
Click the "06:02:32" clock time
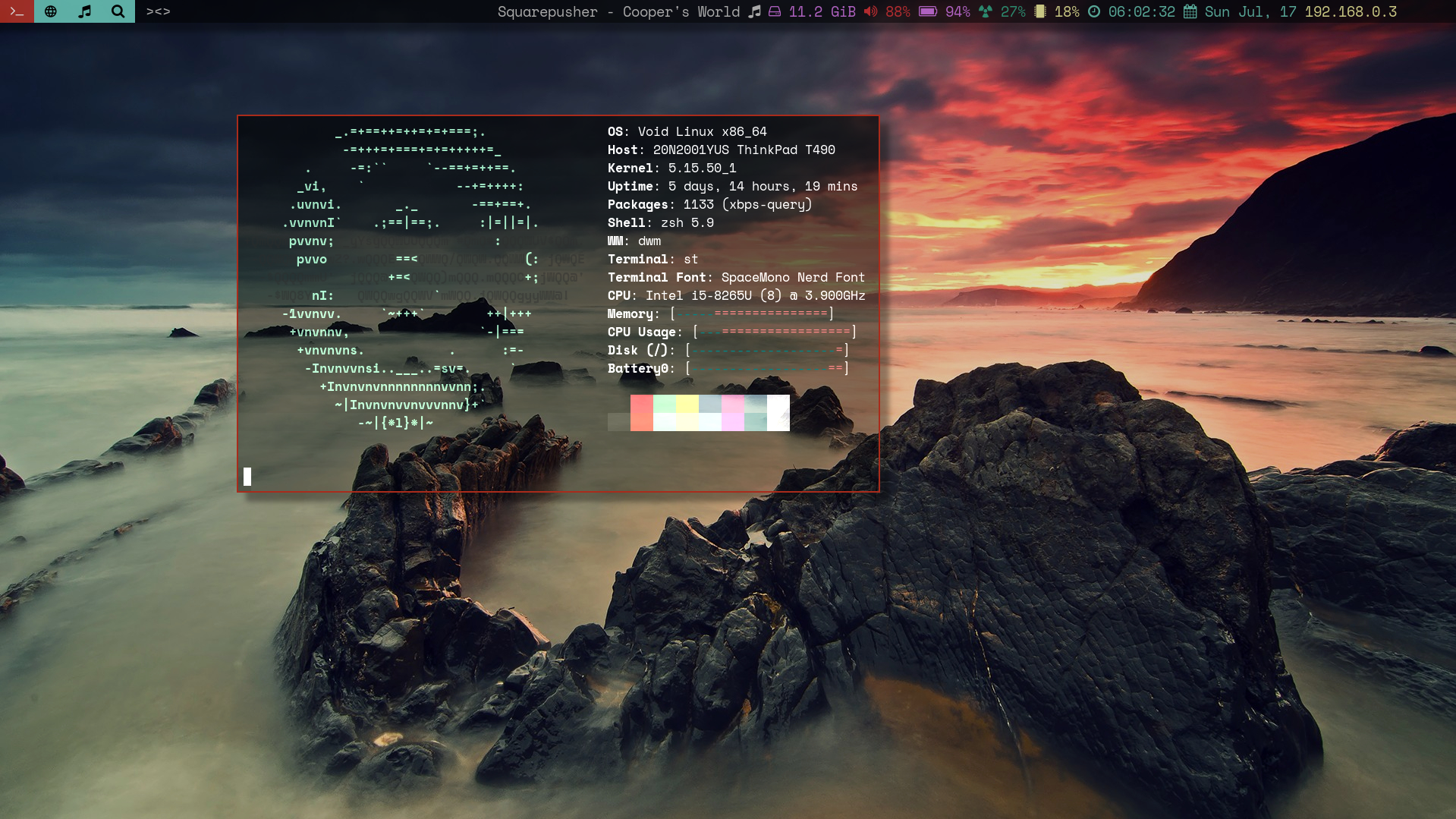click(1142, 11)
